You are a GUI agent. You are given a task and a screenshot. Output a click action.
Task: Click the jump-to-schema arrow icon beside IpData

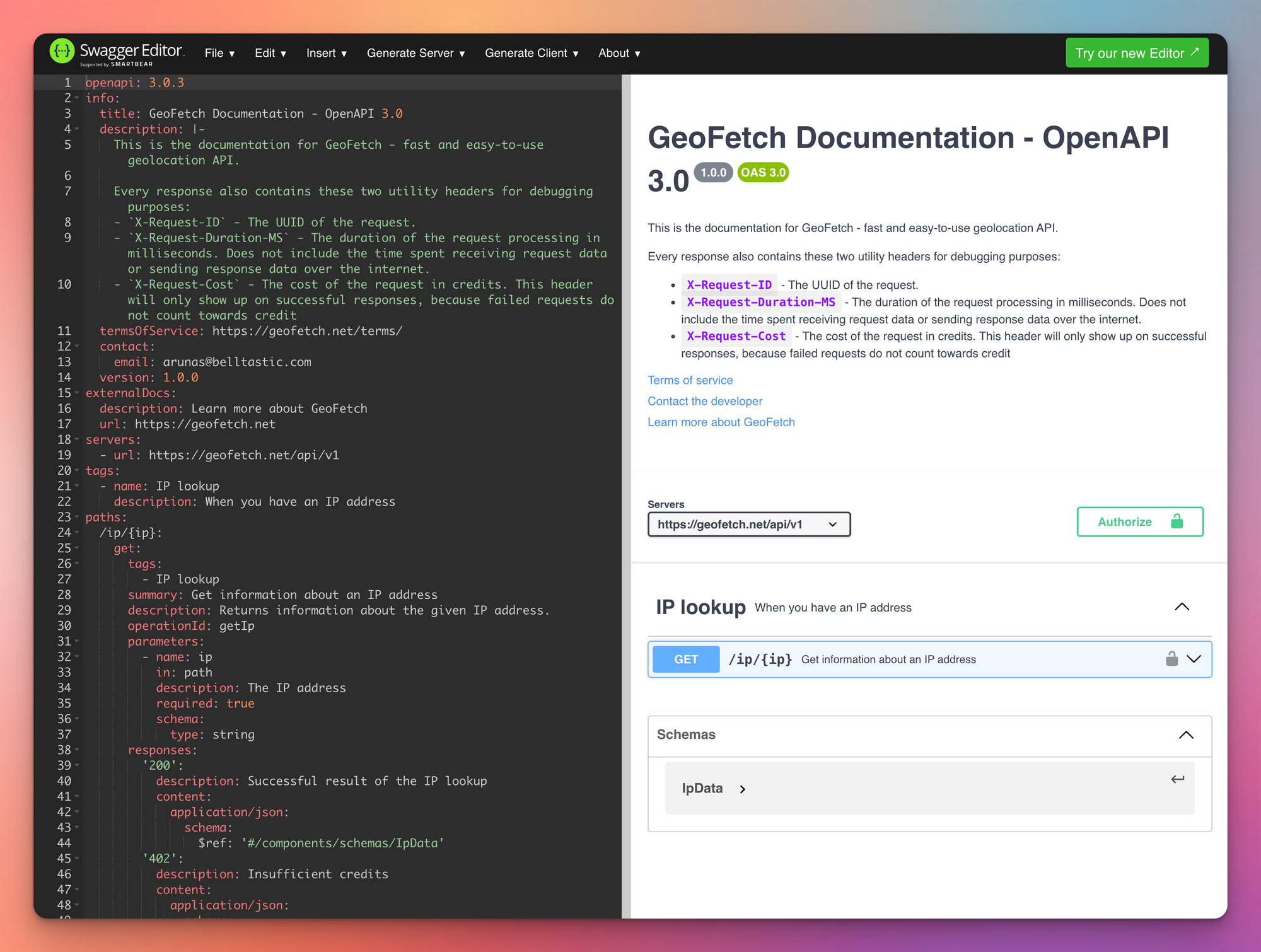pos(1177,779)
